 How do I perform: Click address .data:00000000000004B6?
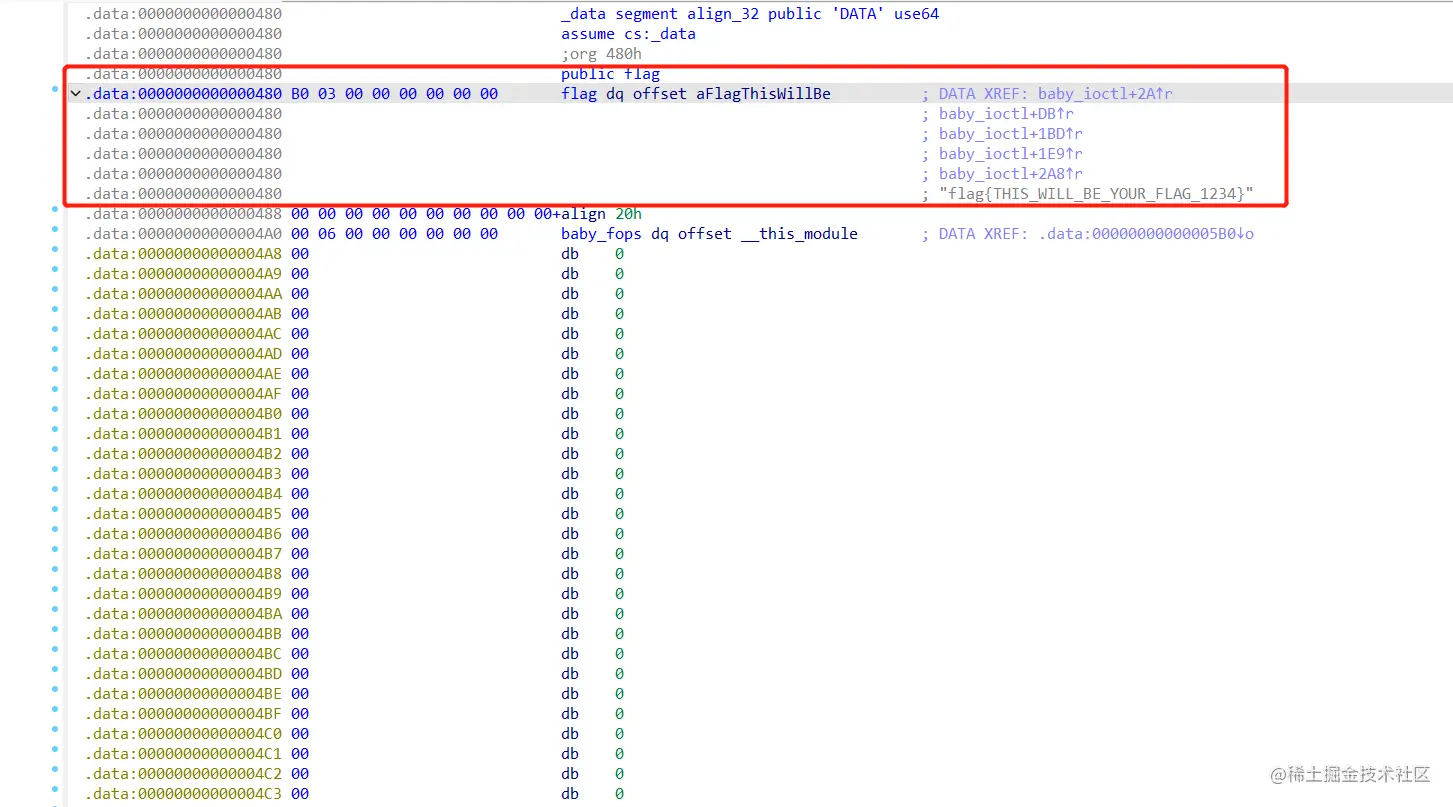pos(183,534)
